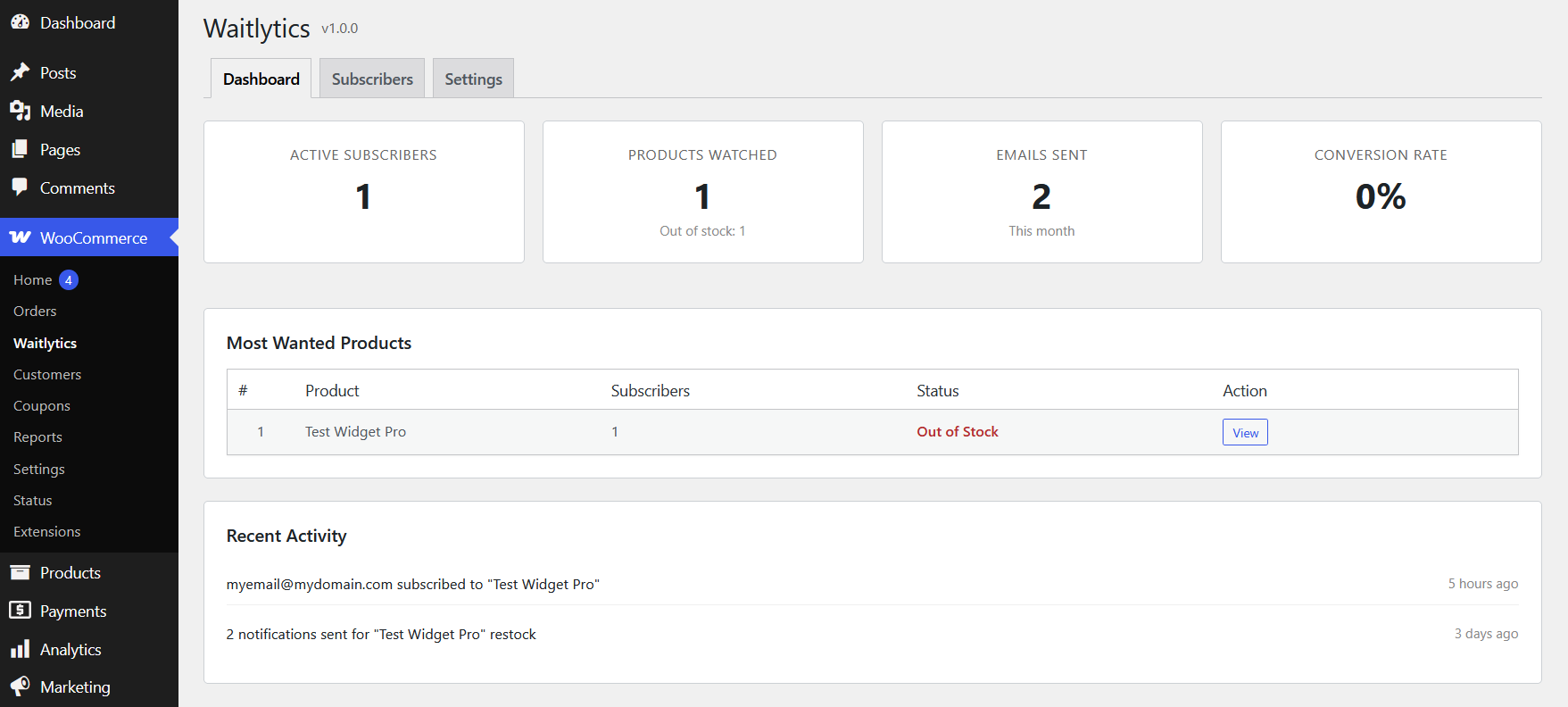Viewport: 1568px width, 707px height.
Task: Click the Waitlytics page title
Action: [257, 29]
